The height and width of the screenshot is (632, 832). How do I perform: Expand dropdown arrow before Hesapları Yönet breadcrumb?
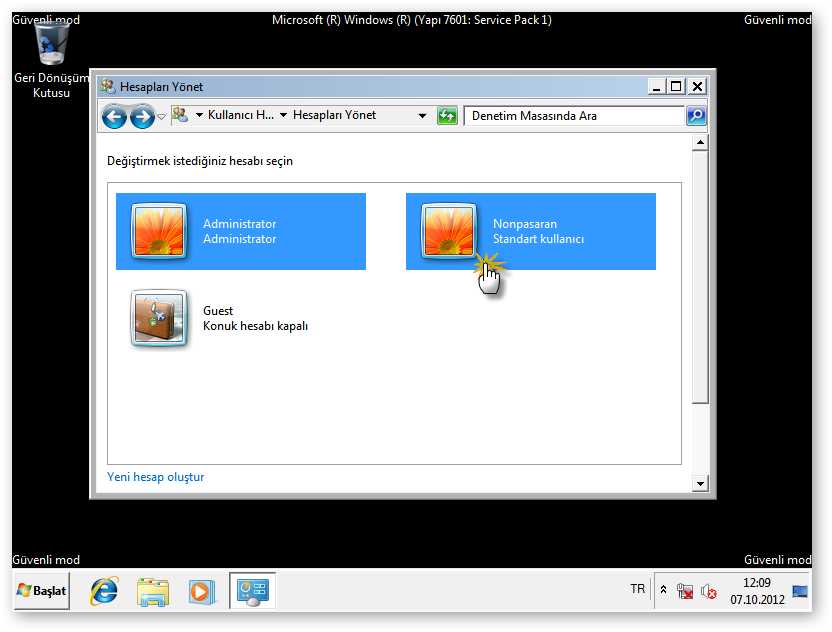[x=283, y=115]
